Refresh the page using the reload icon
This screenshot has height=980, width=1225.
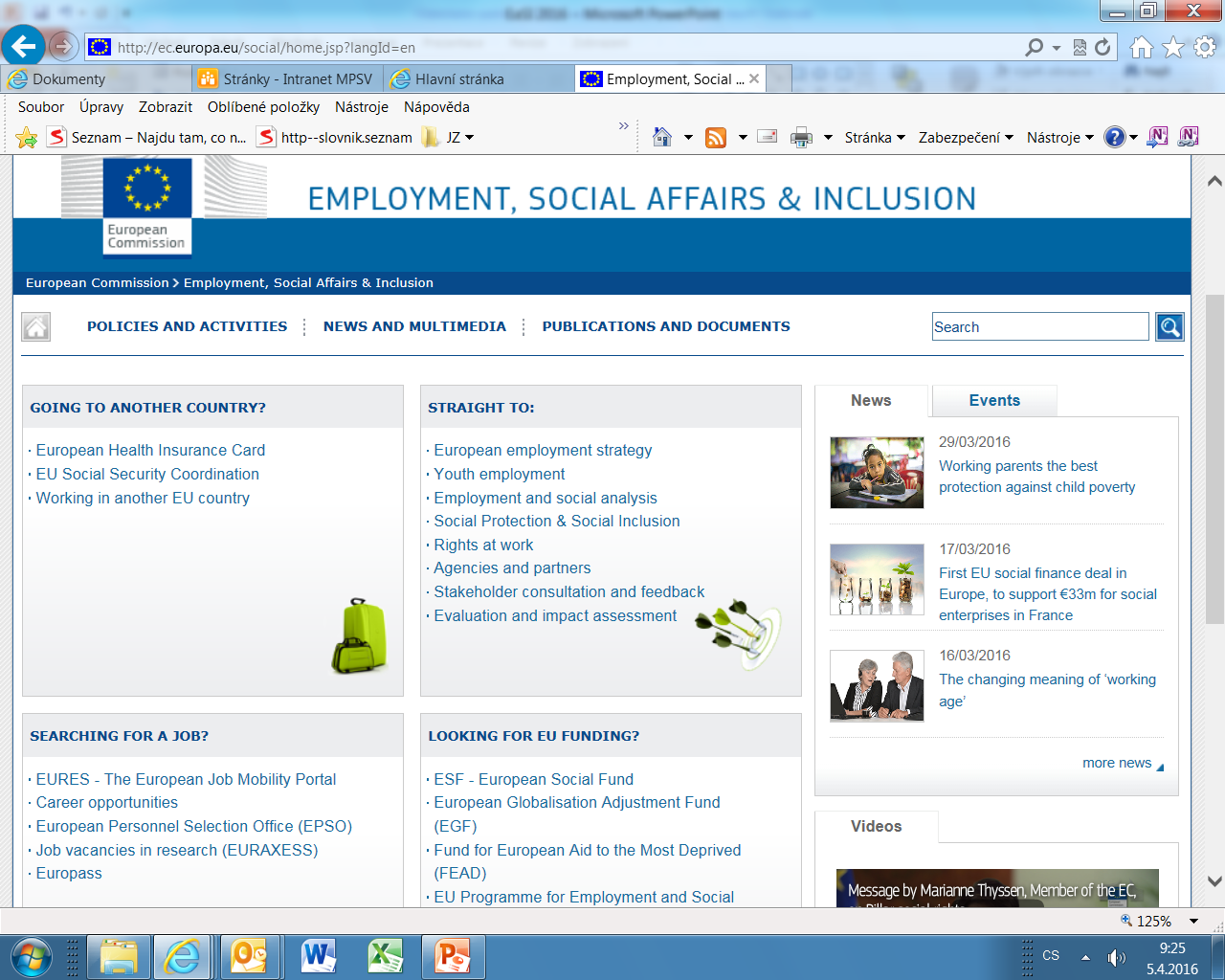pos(1102,47)
